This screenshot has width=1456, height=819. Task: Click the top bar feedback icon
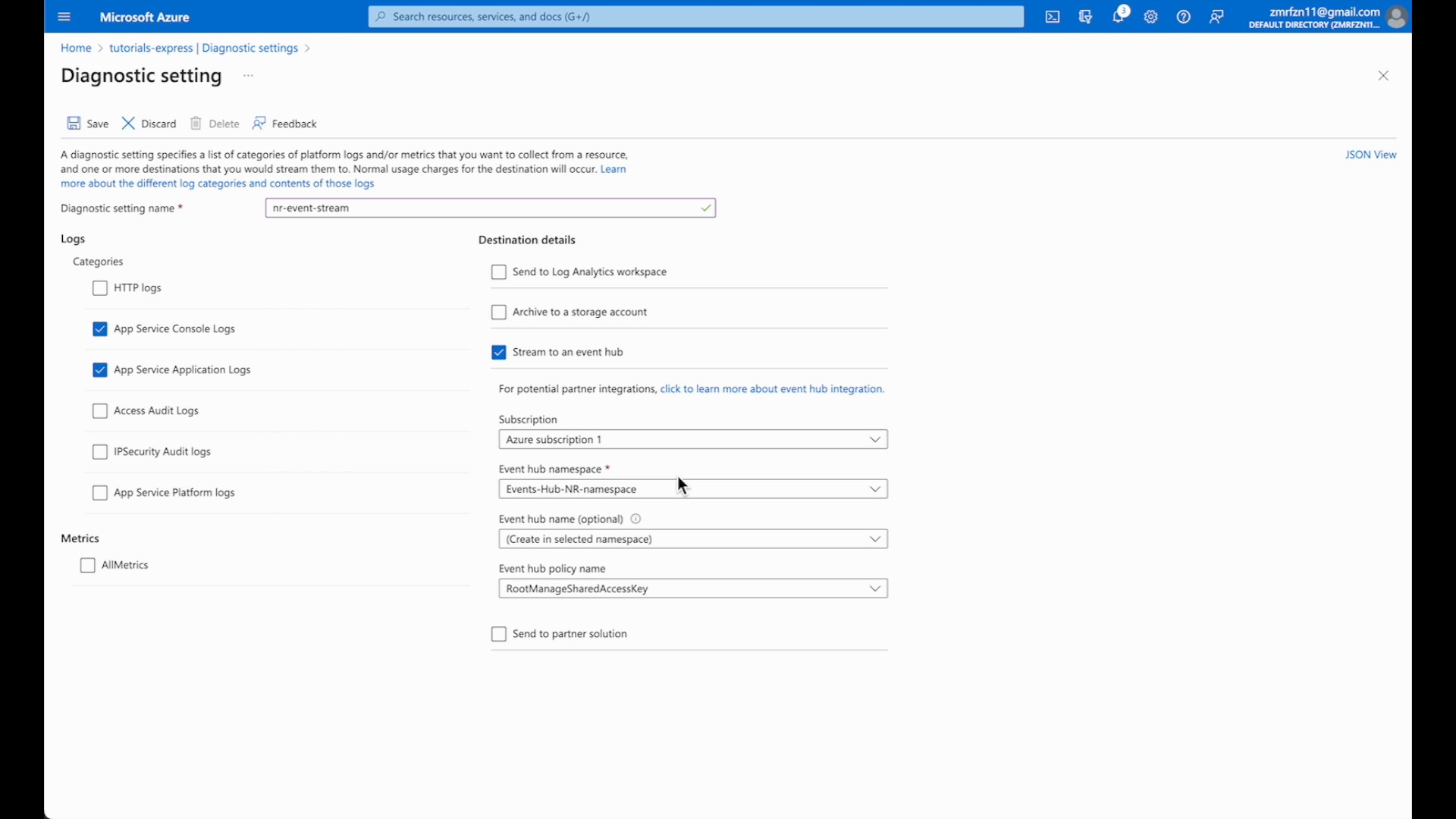click(x=1216, y=17)
